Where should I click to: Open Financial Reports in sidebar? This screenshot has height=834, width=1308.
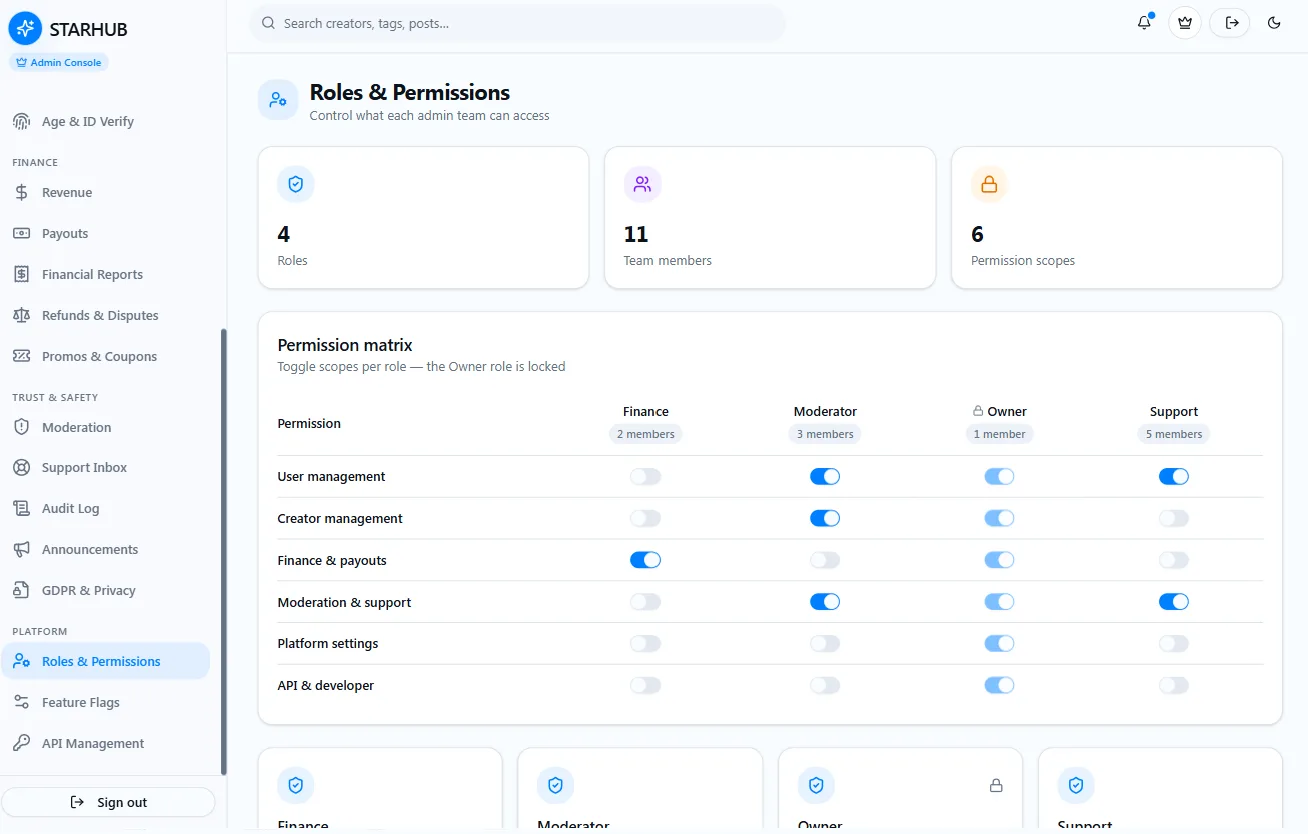pyautogui.click(x=105, y=274)
